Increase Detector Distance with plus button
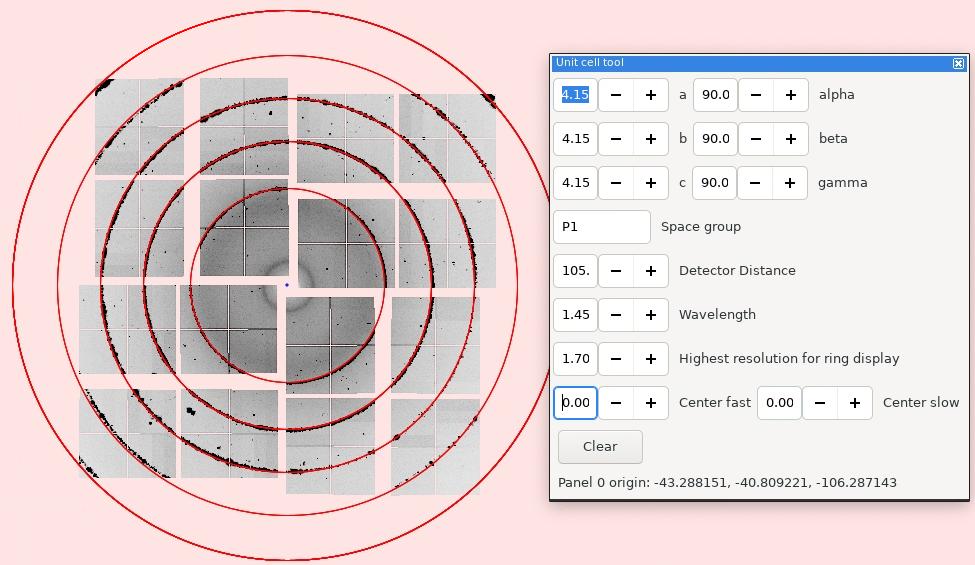Screen dimensions: 975x565 tap(651, 271)
